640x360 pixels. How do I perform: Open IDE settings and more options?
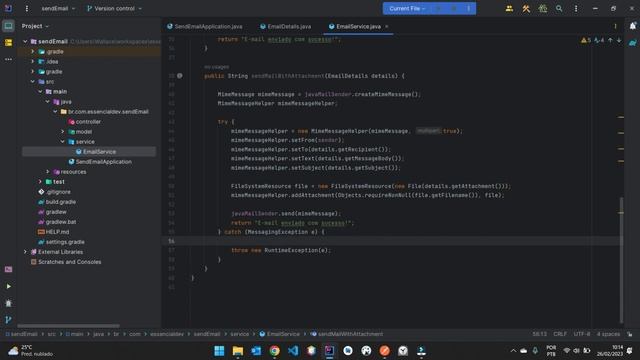(576, 8)
